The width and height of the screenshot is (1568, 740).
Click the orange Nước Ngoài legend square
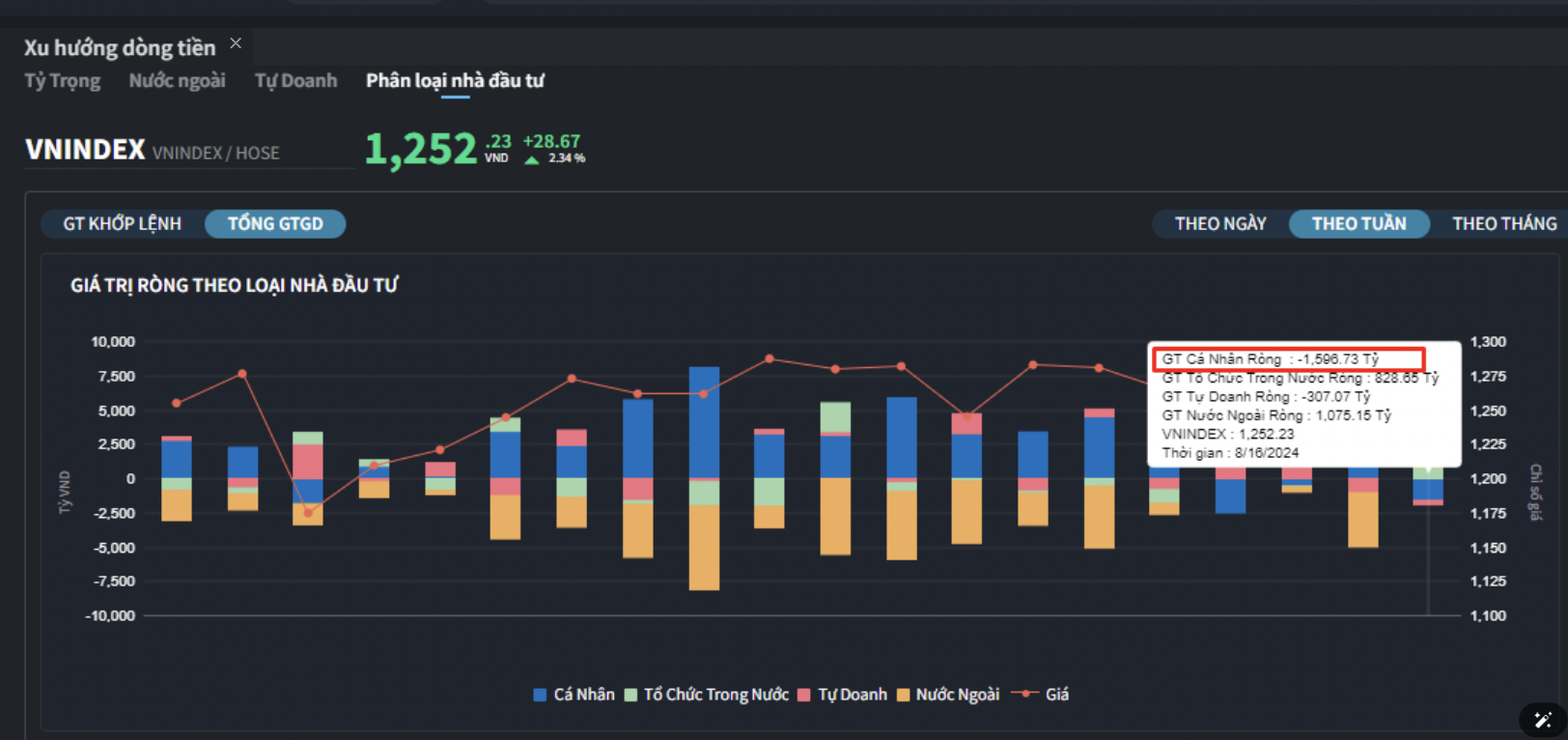(903, 695)
